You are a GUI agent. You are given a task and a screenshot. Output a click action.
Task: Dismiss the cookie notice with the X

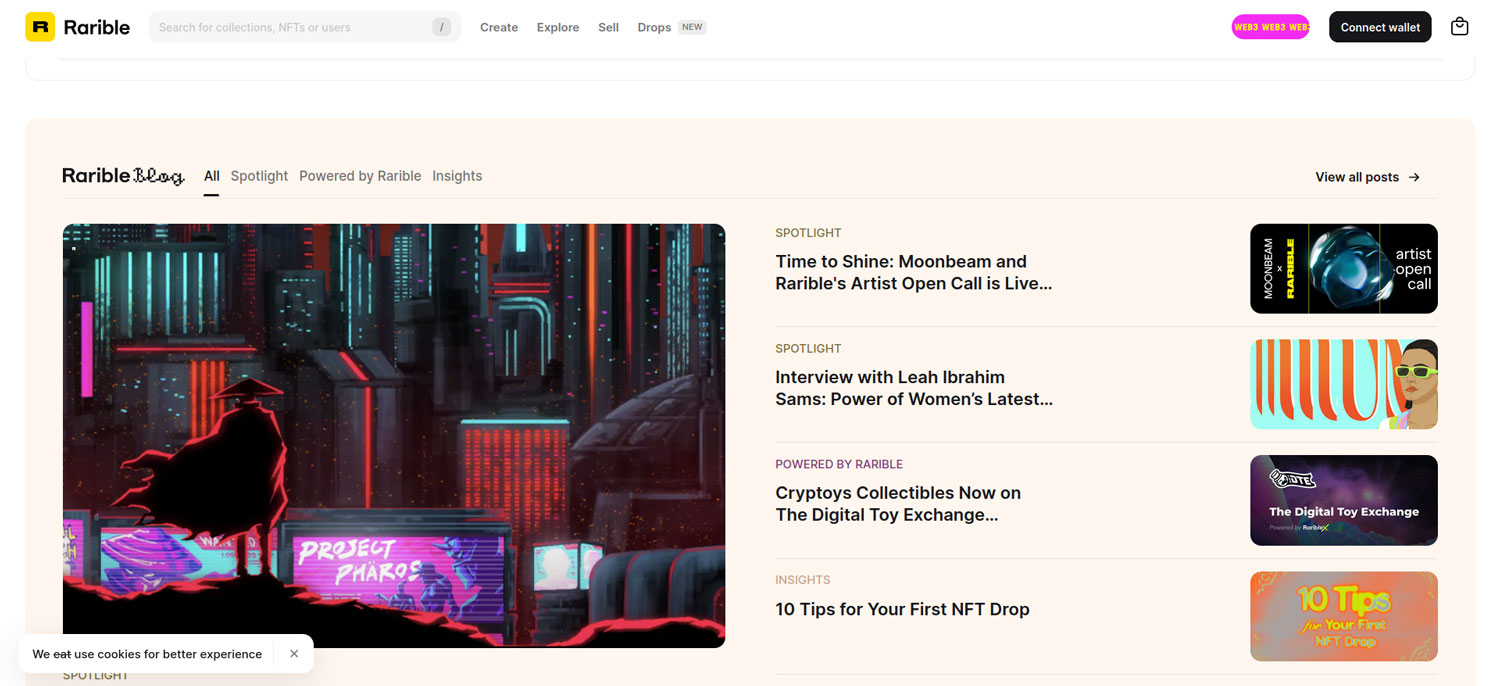coord(294,654)
